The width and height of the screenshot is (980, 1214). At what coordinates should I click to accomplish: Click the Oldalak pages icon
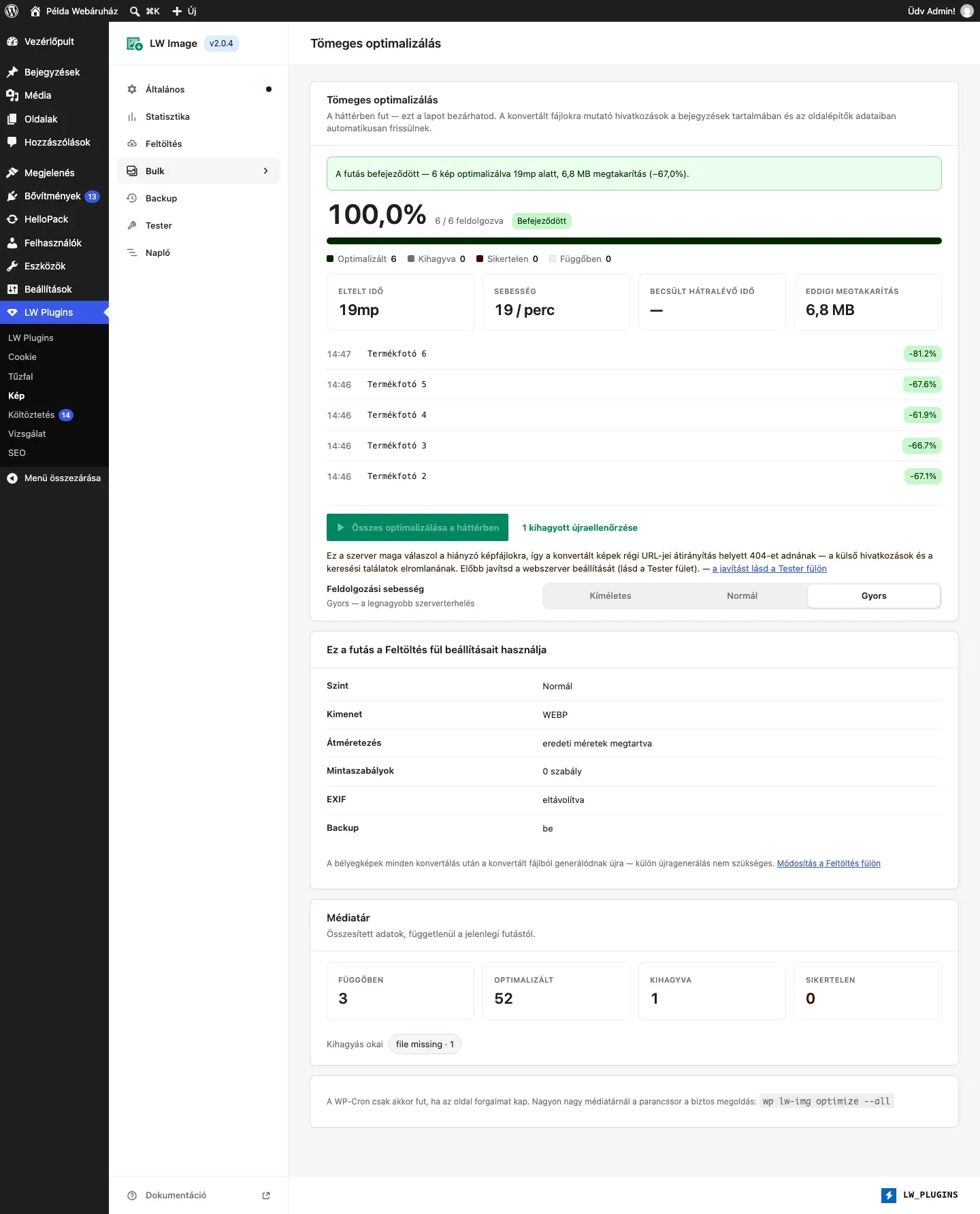coord(12,119)
